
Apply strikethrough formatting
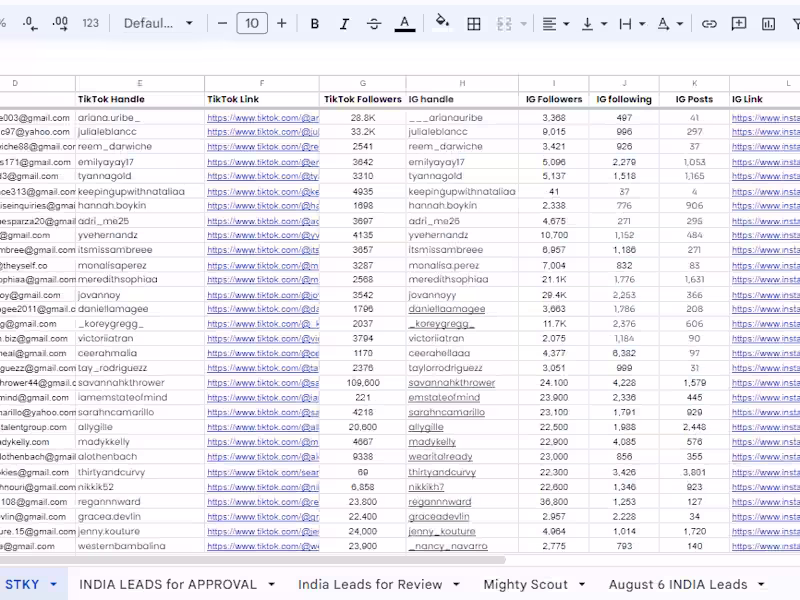[x=374, y=23]
